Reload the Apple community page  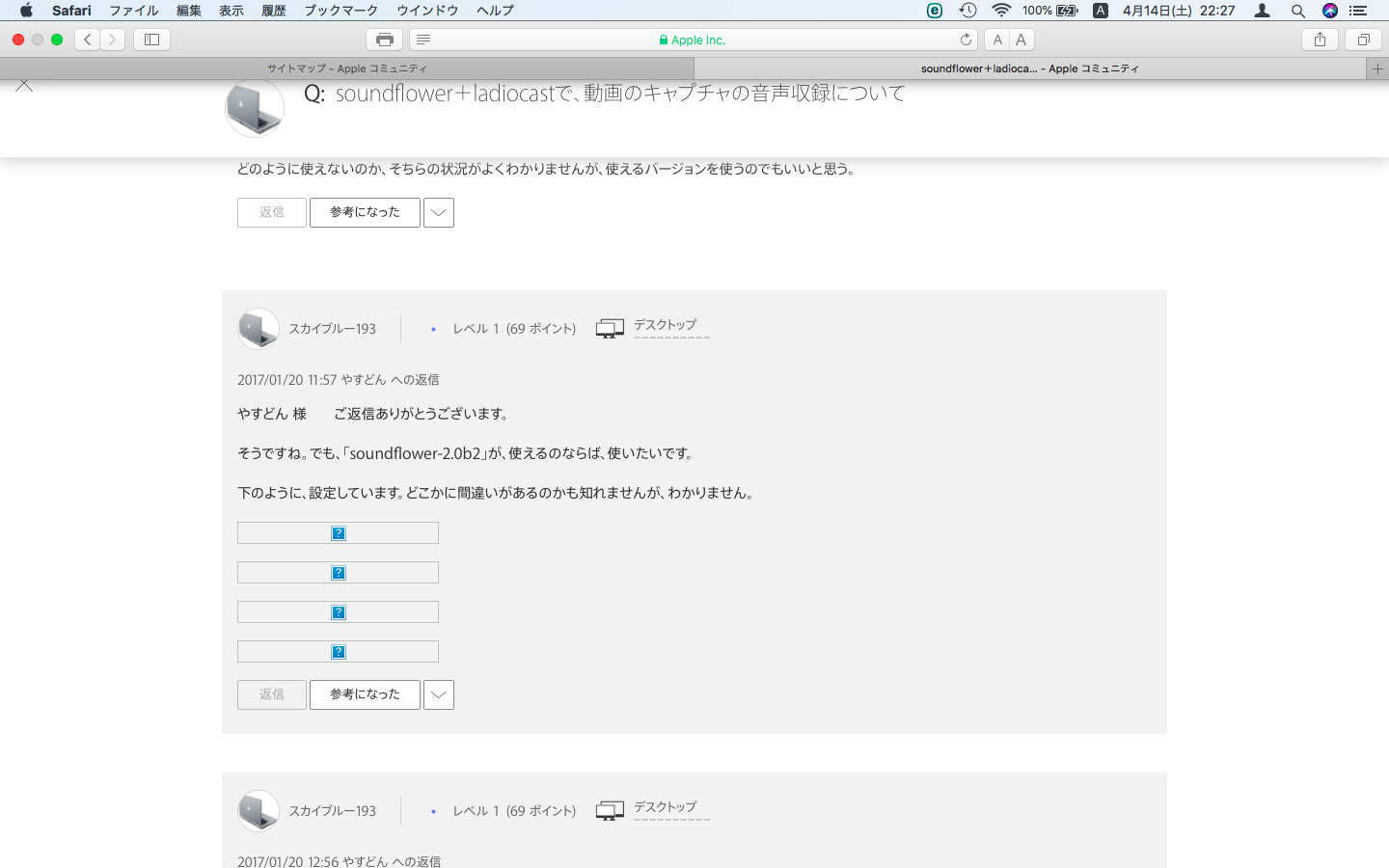(x=966, y=40)
